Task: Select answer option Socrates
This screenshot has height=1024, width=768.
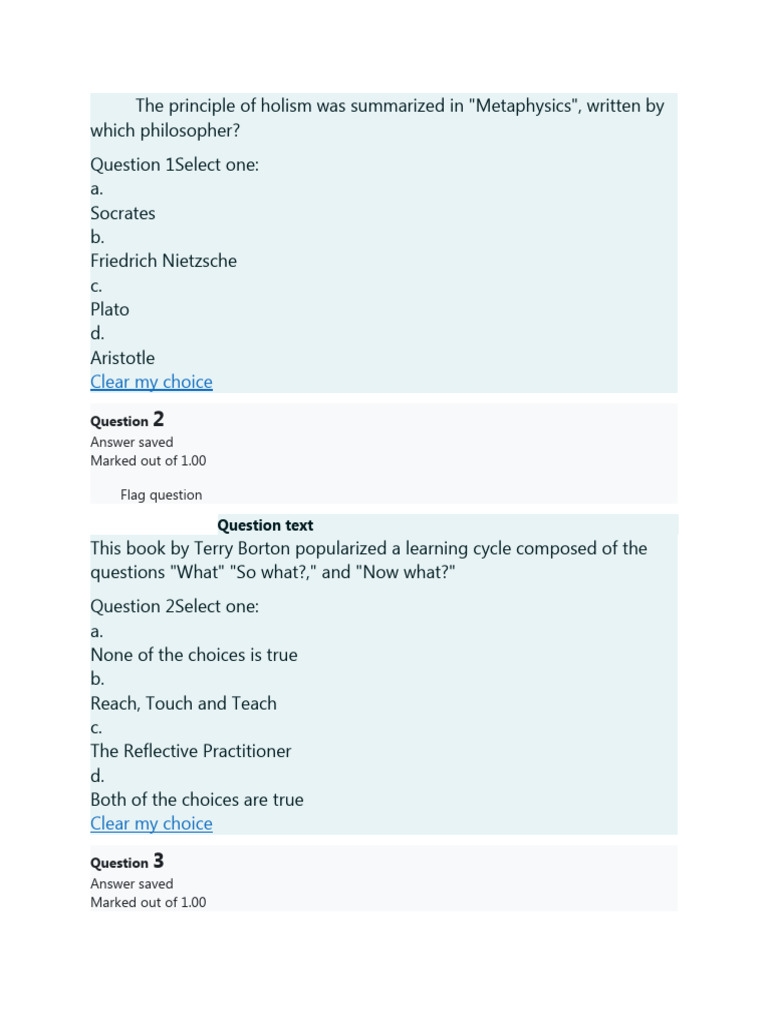Action: pyautogui.click(x=123, y=213)
